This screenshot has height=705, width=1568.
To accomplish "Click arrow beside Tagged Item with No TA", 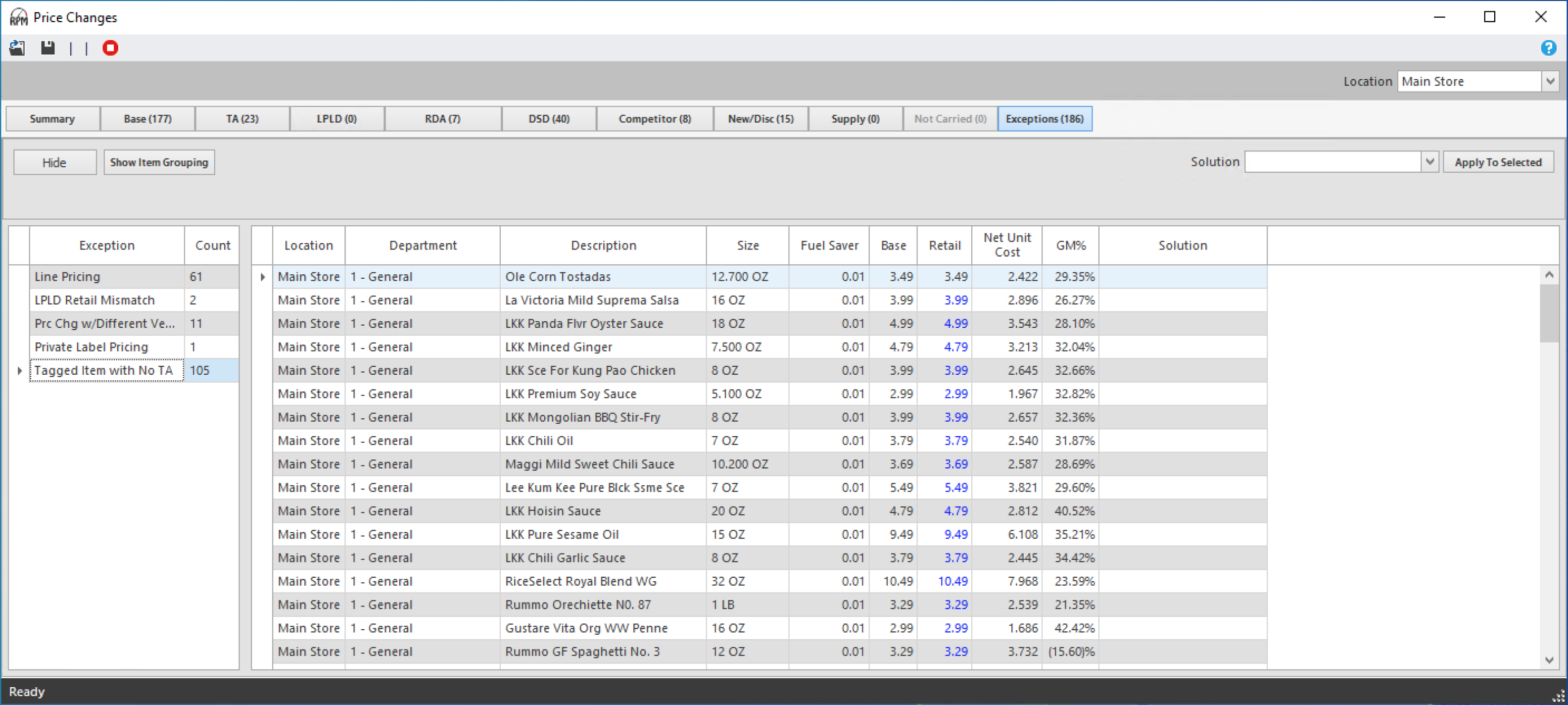I will [x=19, y=371].
